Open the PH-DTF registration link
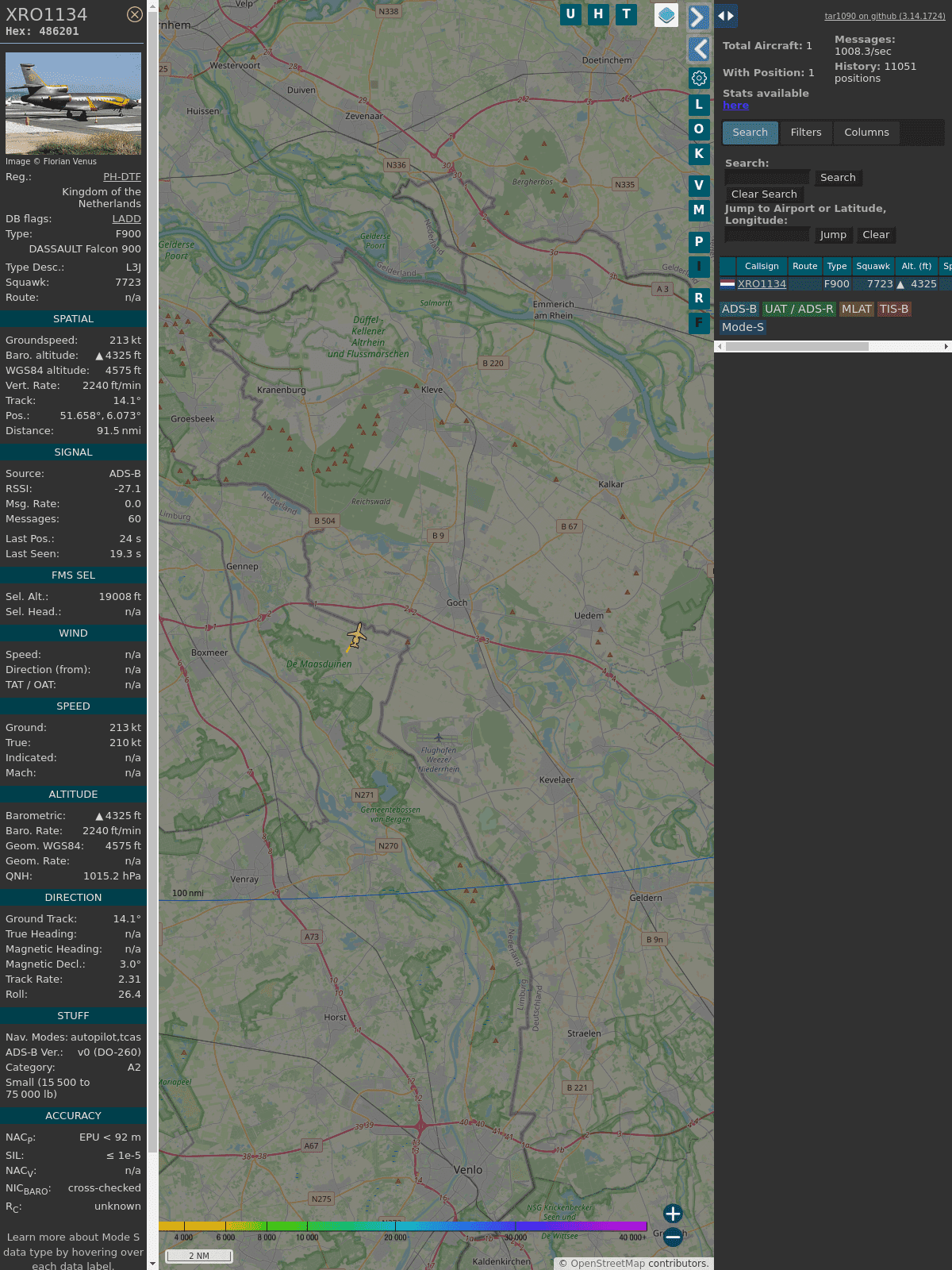 (122, 177)
